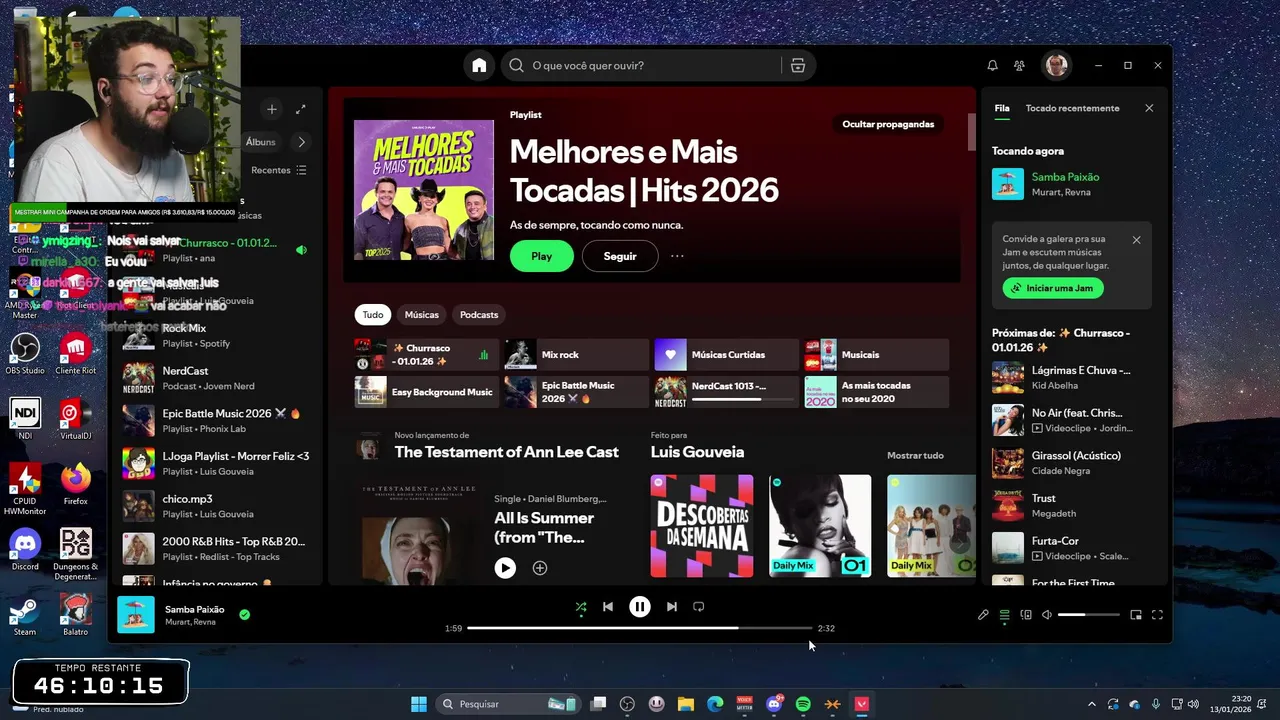Open Microsoft Edge from the taskbar

point(715,704)
